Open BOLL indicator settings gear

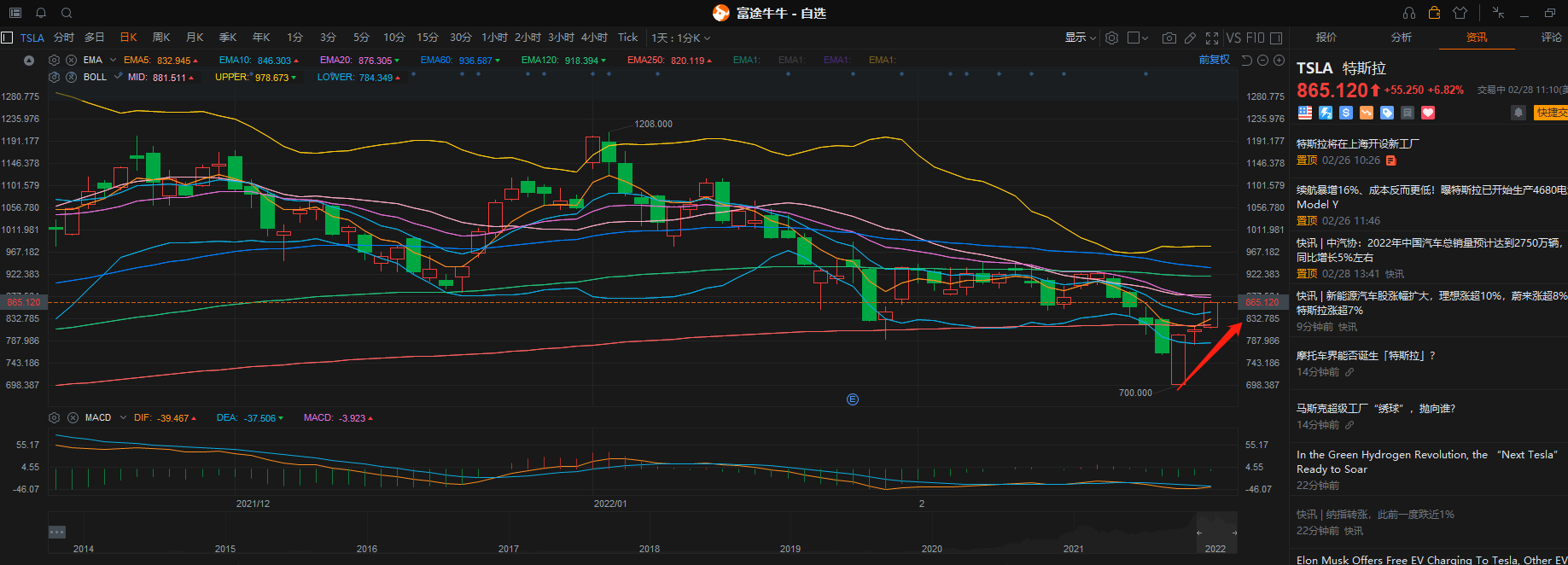pos(55,77)
